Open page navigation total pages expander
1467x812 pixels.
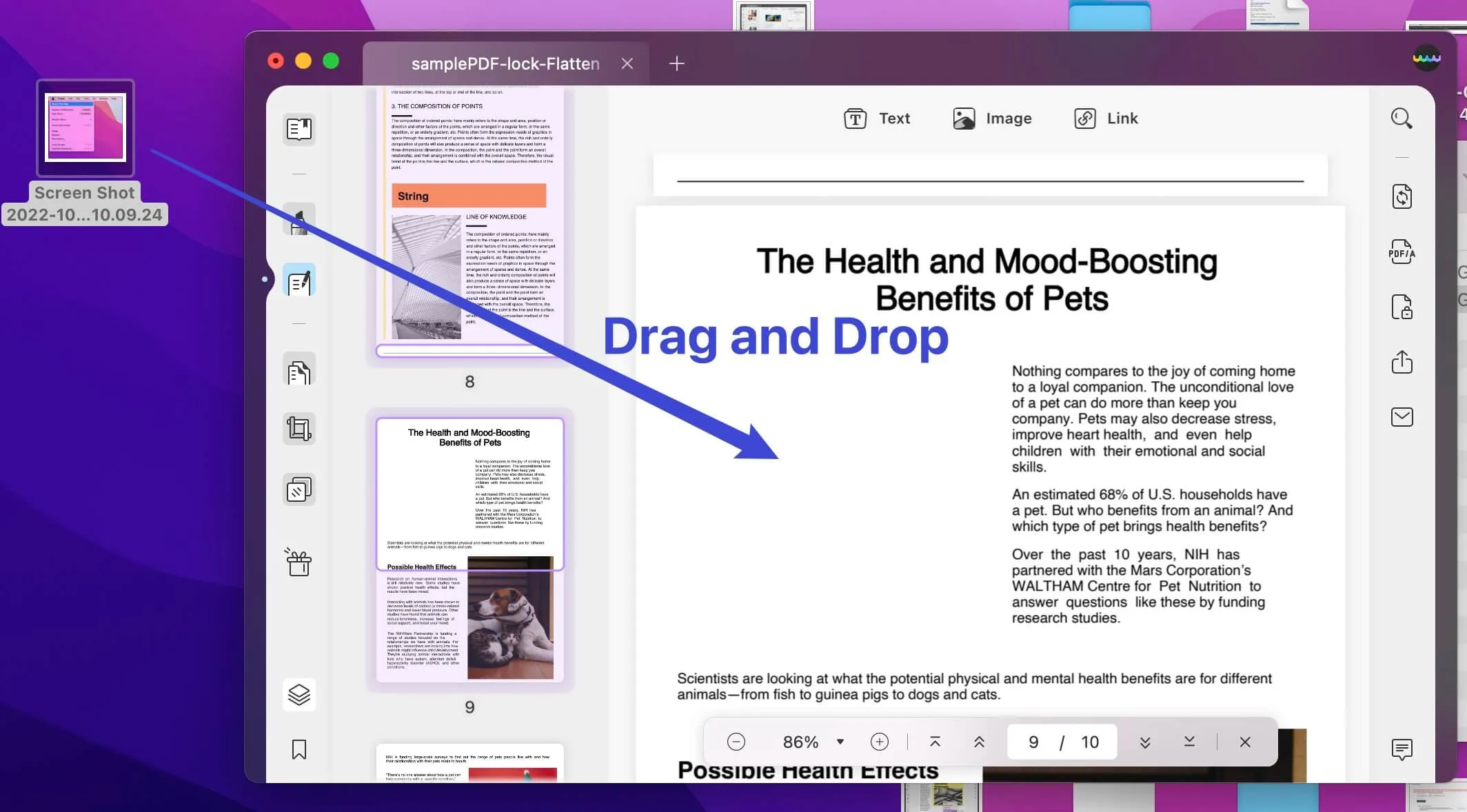[x=1088, y=741]
